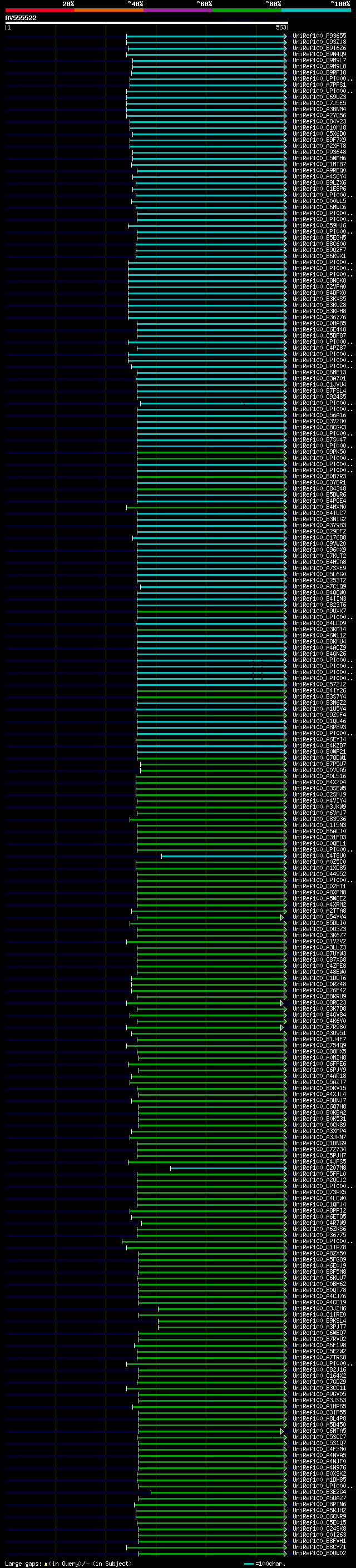
Task: Click label UniRef100_A2TTA8
Action: tap(319, 911)
